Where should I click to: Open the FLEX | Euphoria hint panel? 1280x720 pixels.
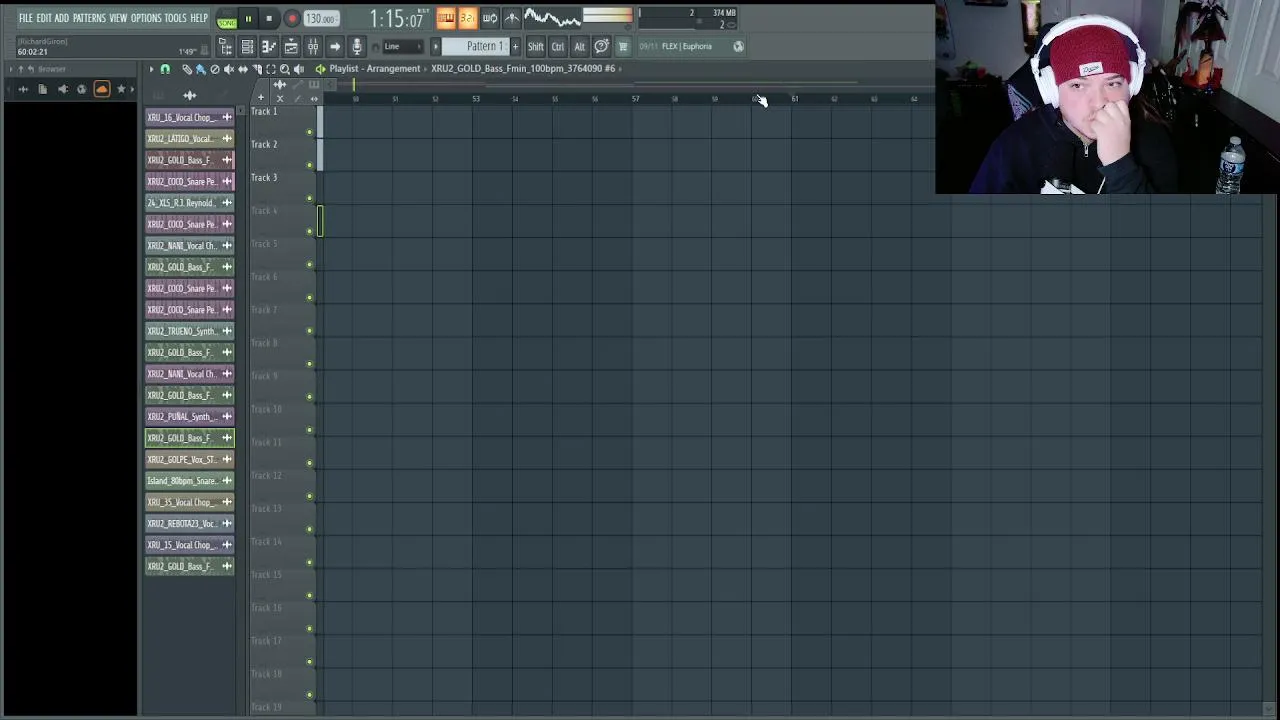tap(685, 46)
